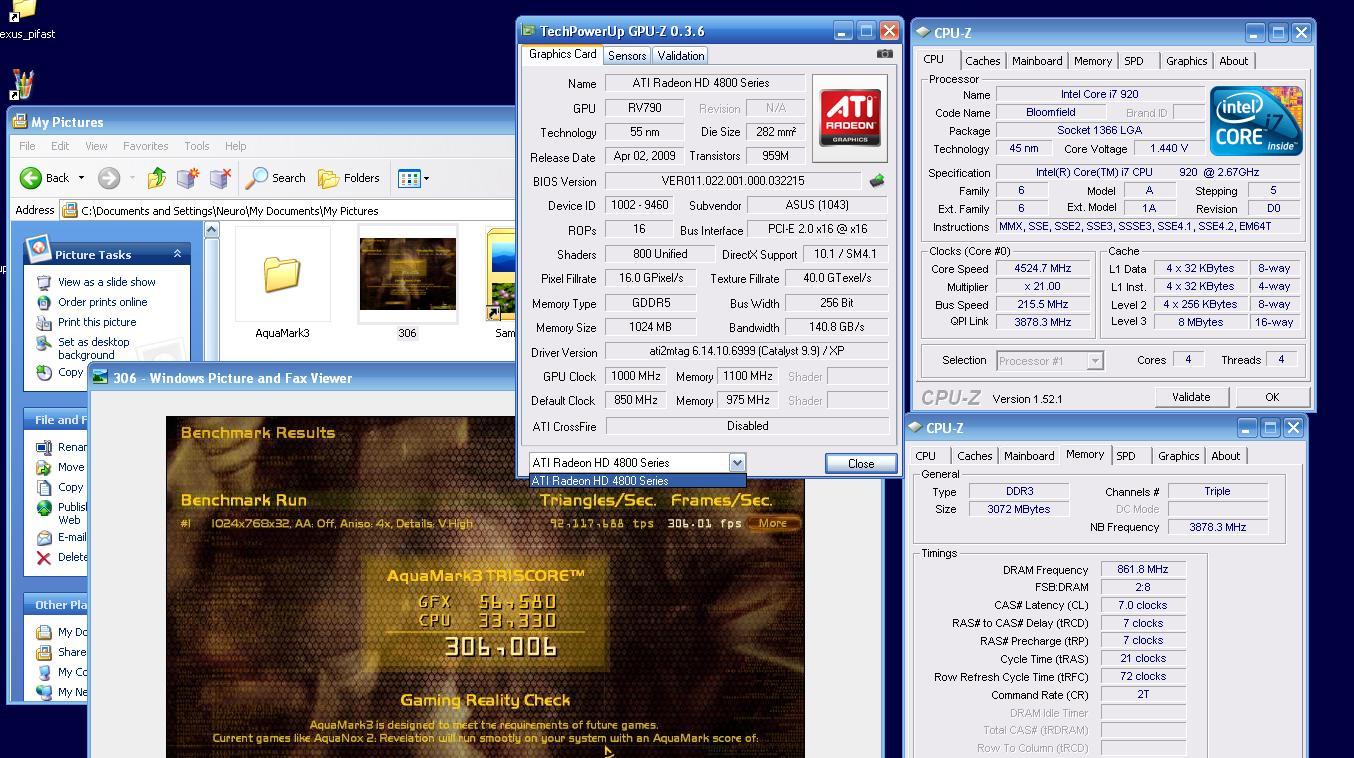
Task: Click the Driver Version field in GPU-Z
Action: [x=747, y=352]
